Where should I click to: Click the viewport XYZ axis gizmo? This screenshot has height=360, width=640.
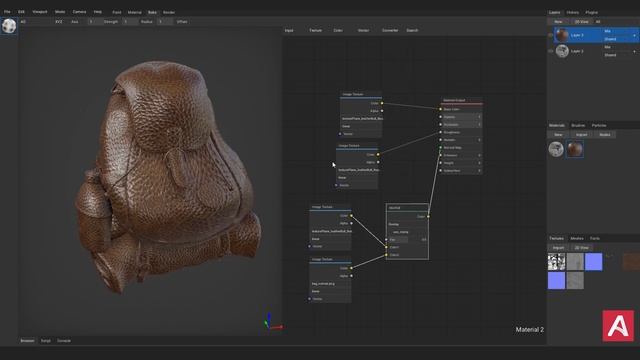click(x=272, y=322)
